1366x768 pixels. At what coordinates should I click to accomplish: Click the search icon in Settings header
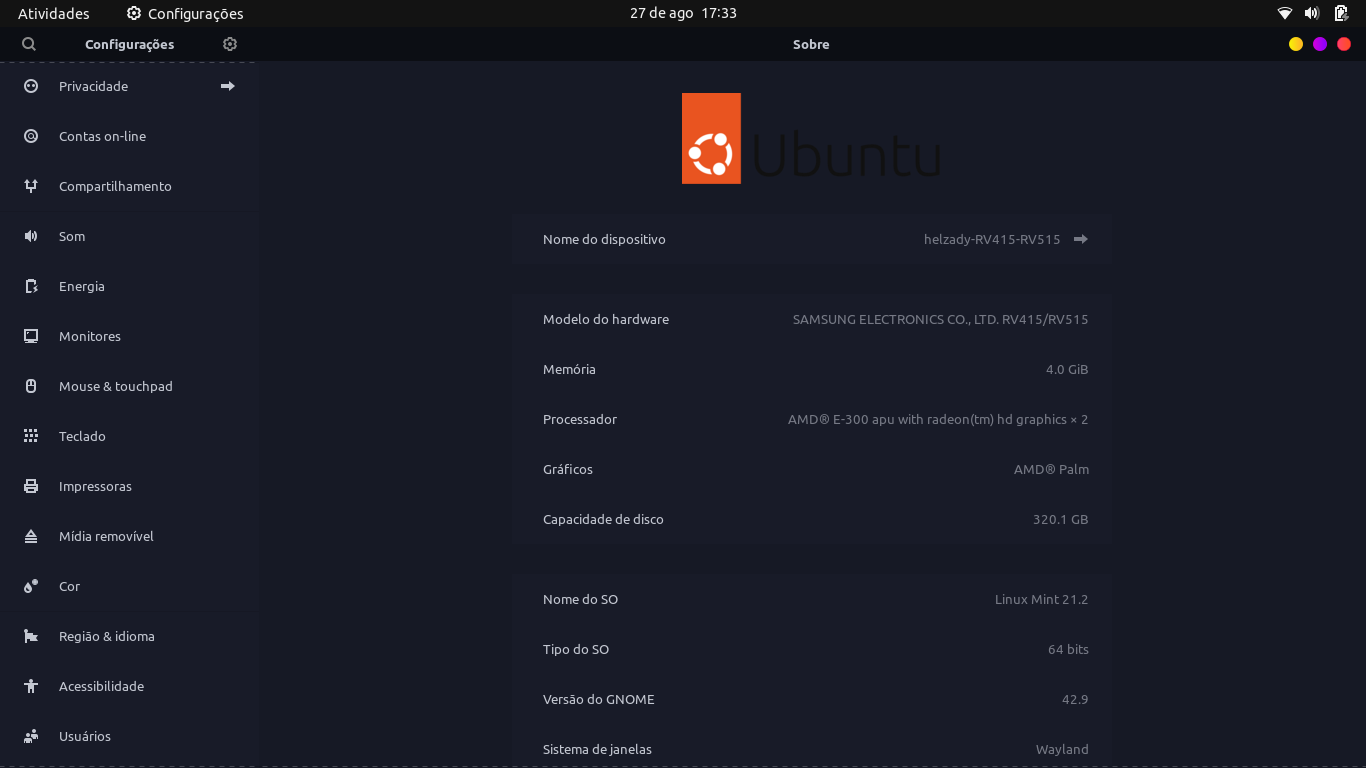point(29,44)
